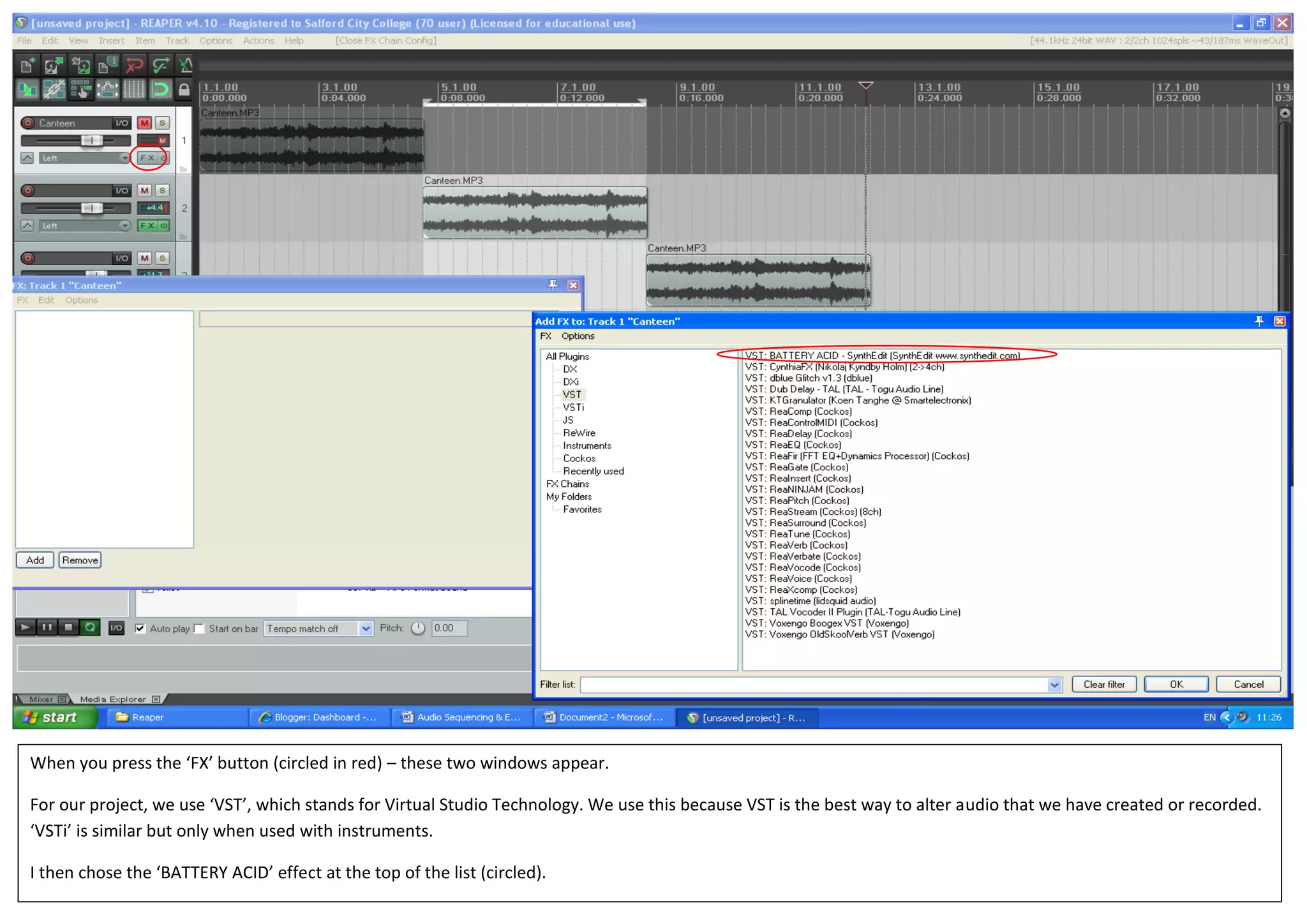
Task: Click the Clear filter button
Action: coord(1104,684)
